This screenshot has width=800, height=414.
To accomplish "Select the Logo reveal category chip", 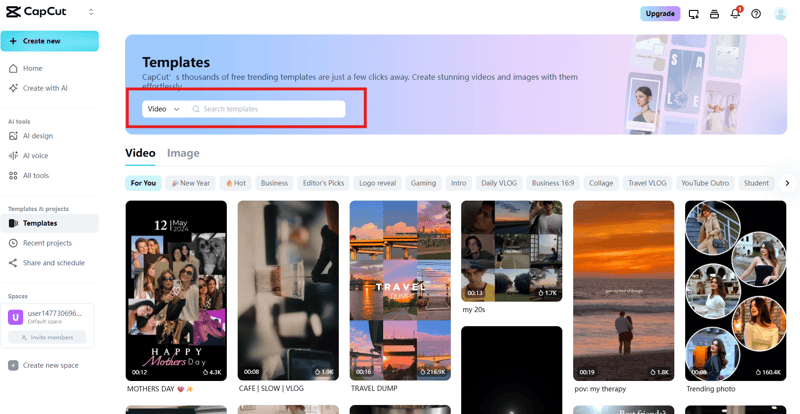I will tap(378, 183).
